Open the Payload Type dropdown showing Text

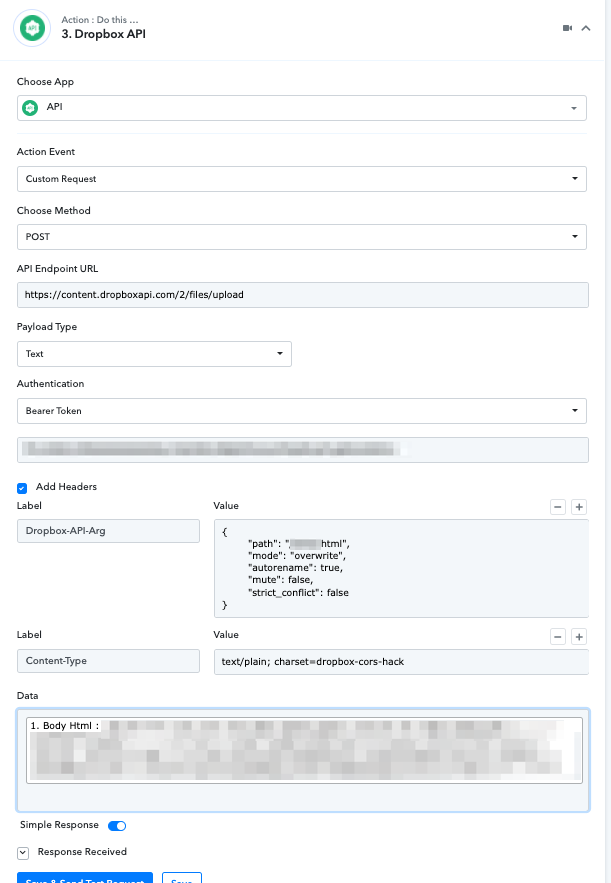coord(154,354)
